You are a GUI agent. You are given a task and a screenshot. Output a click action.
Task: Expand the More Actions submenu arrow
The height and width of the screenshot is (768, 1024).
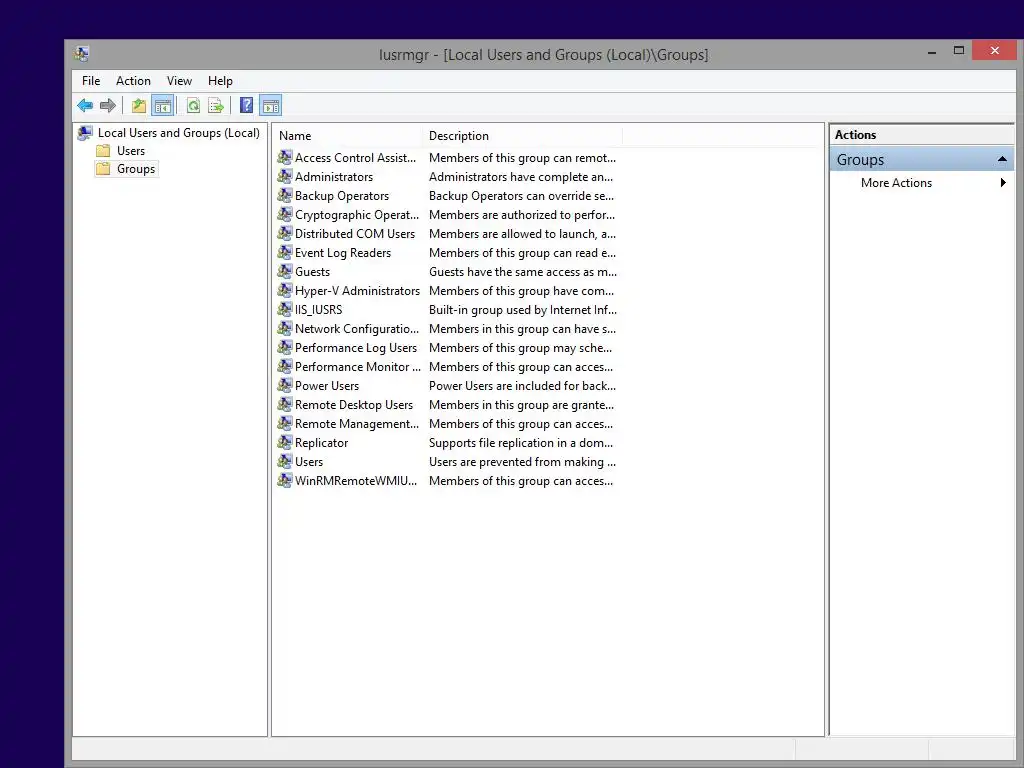coord(1003,183)
